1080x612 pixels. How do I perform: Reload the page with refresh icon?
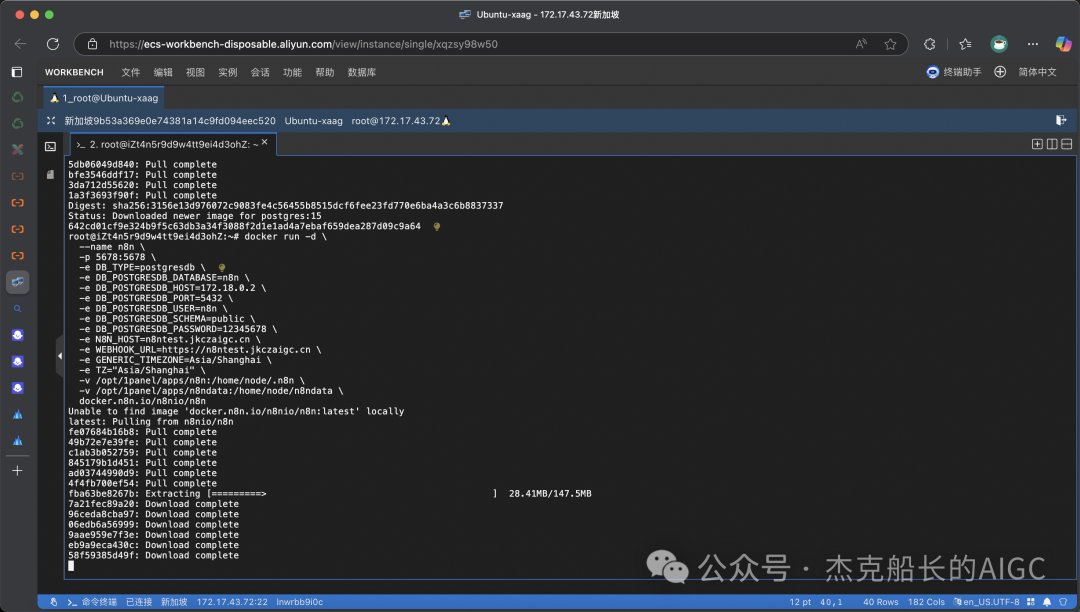click(x=53, y=44)
